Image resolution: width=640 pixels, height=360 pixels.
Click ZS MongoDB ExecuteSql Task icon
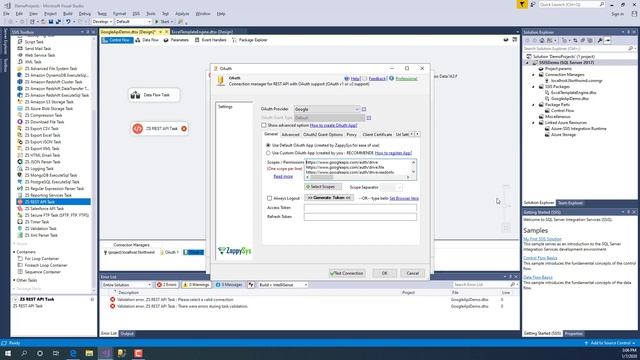pos(20,175)
